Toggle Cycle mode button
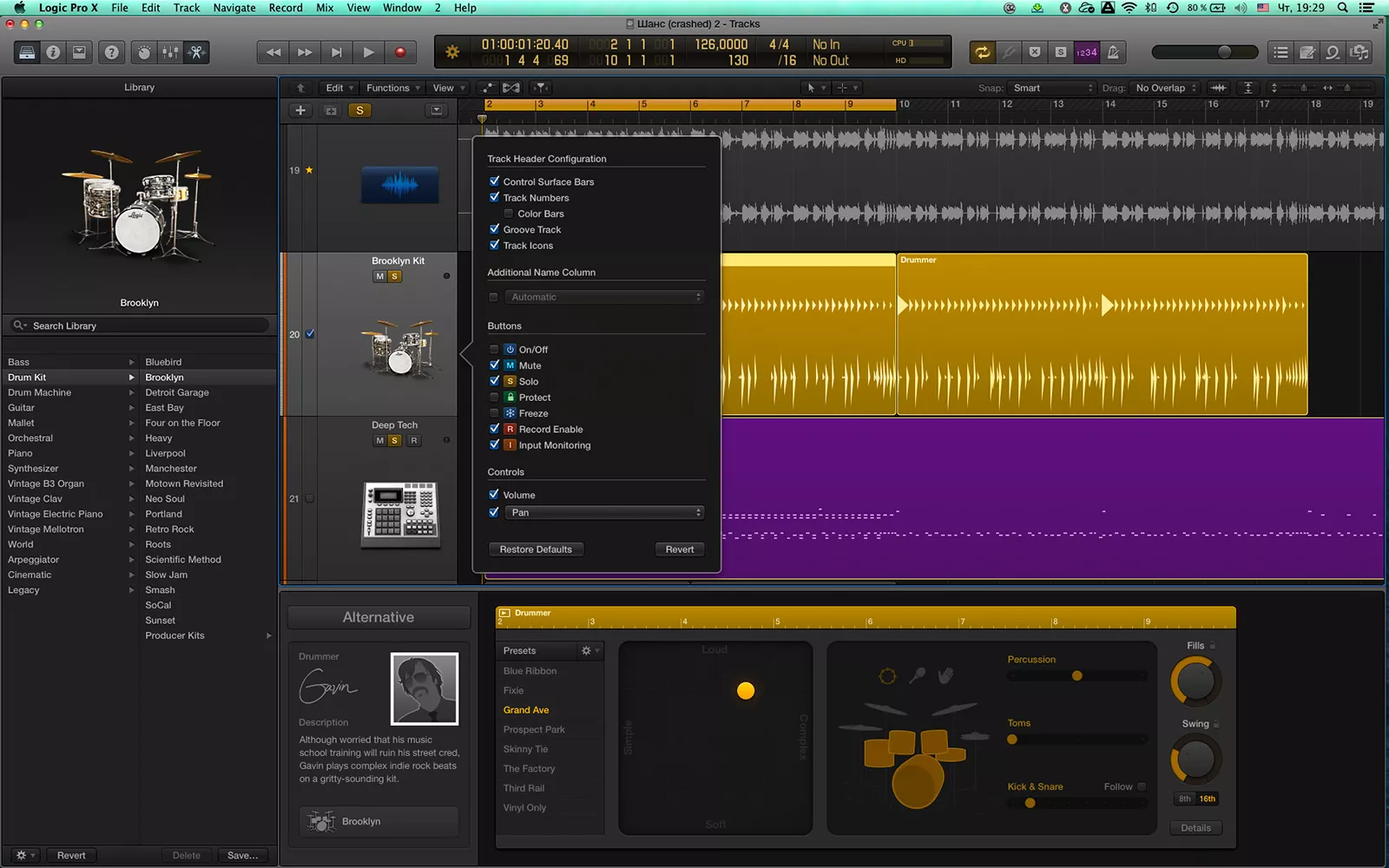Viewport: 1389px width, 868px height. point(982,52)
